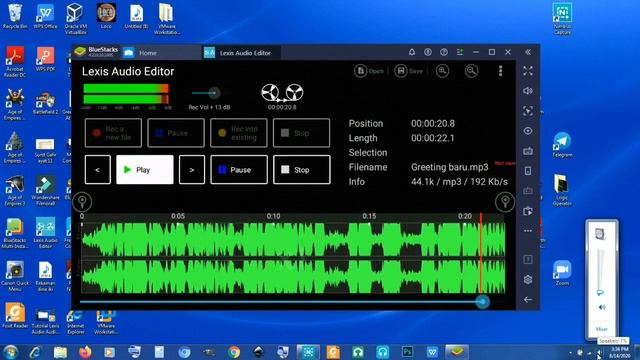
Task: Stop audio playback
Action: click(x=302, y=169)
